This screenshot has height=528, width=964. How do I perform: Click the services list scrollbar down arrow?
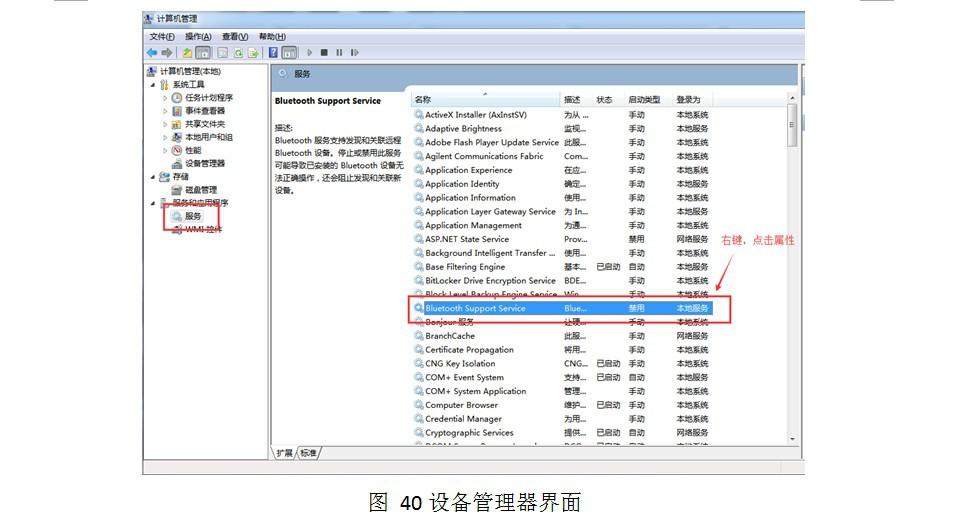pos(793,439)
